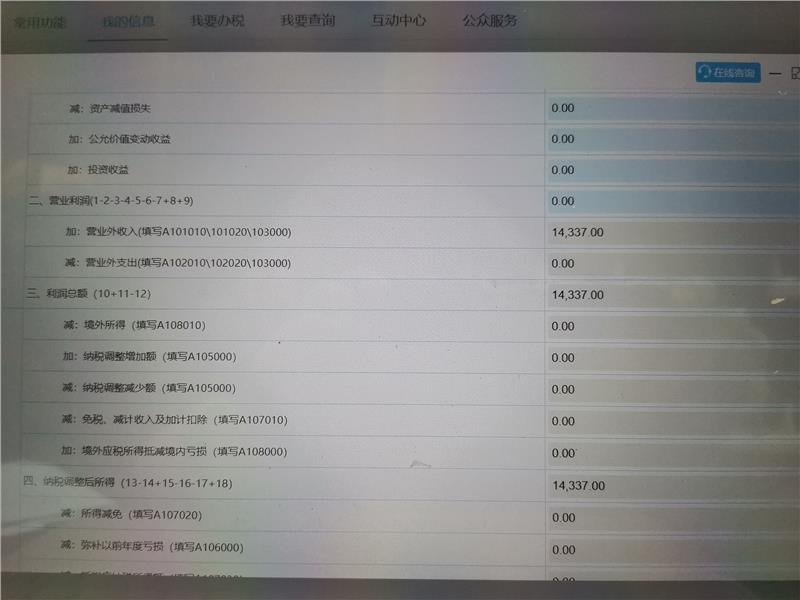This screenshot has width=800, height=600.
Task: Open the 在线咨询 online consultation button
Action: (x=728, y=73)
